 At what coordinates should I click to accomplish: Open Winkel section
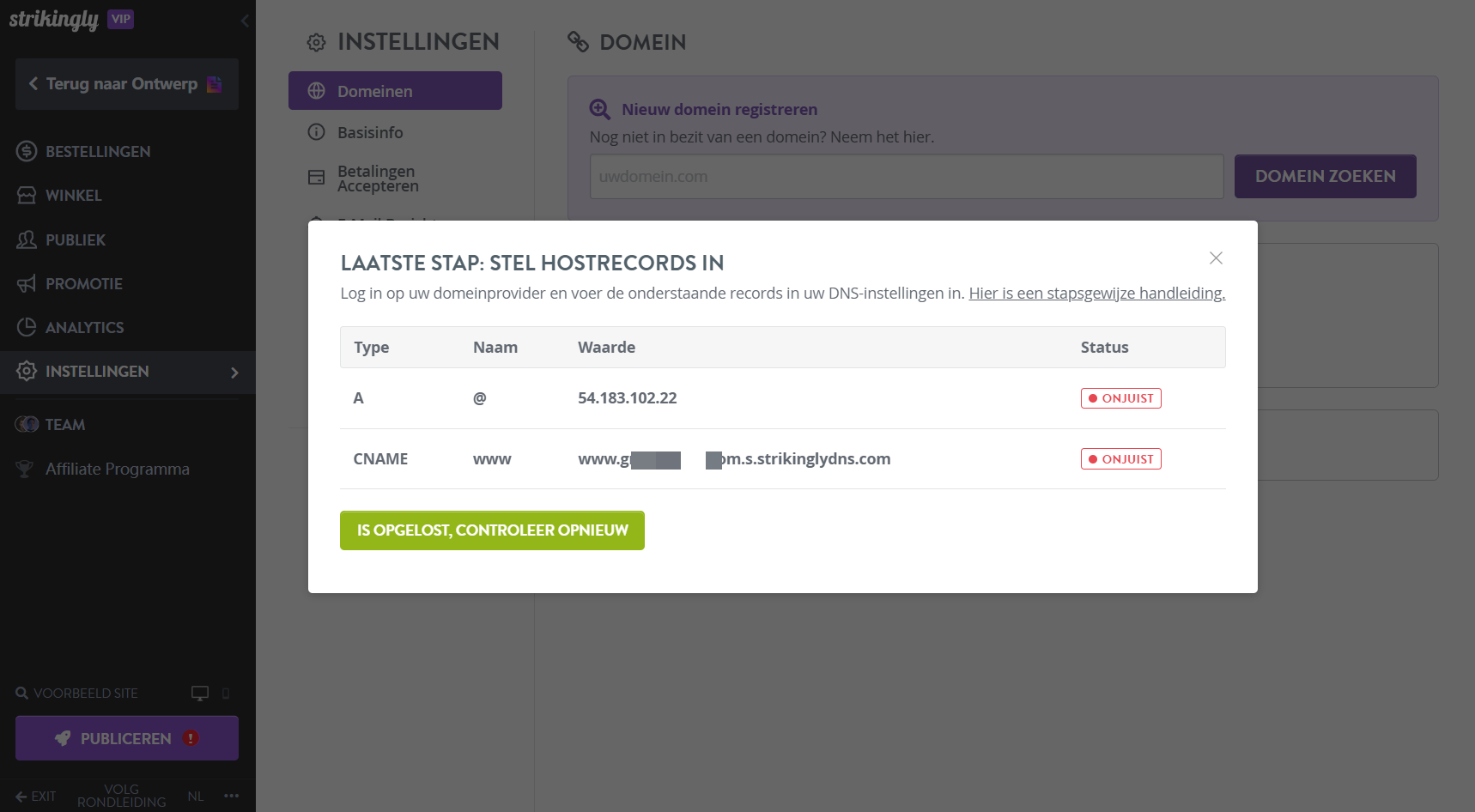click(x=74, y=196)
